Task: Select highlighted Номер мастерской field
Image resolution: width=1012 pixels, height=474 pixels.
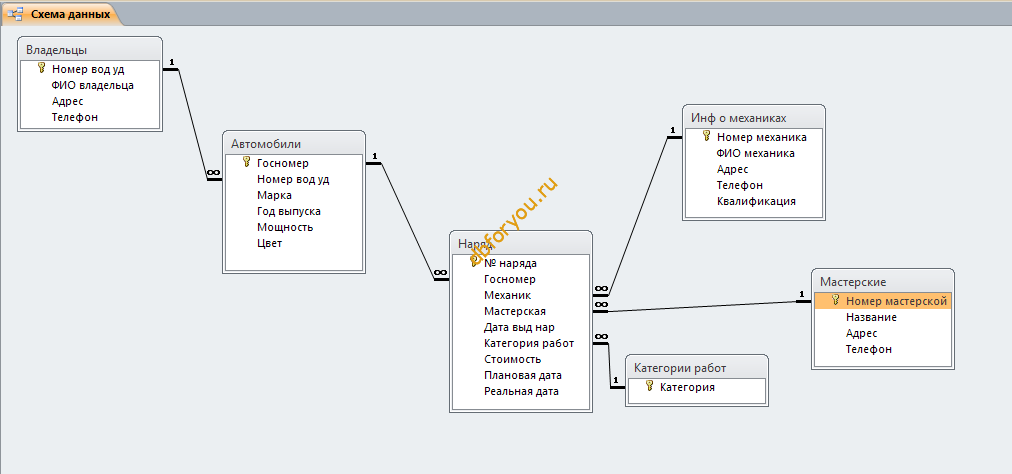Action: click(x=882, y=301)
